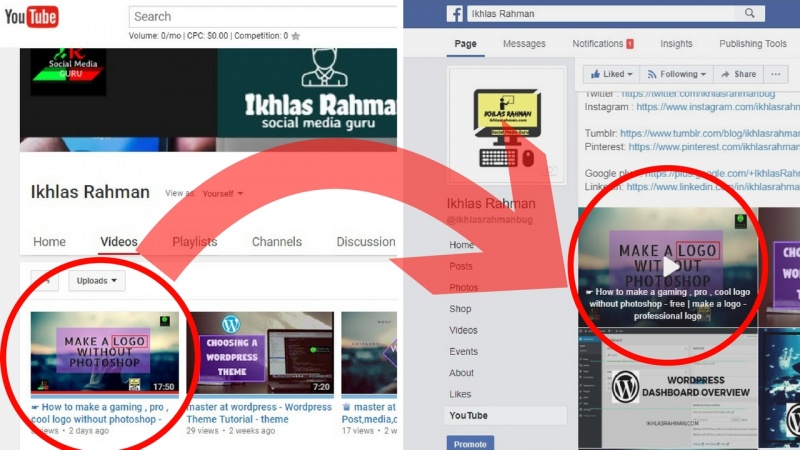Open the Facebook more options ellipsis button
This screenshot has height=450, width=800.
(x=776, y=74)
